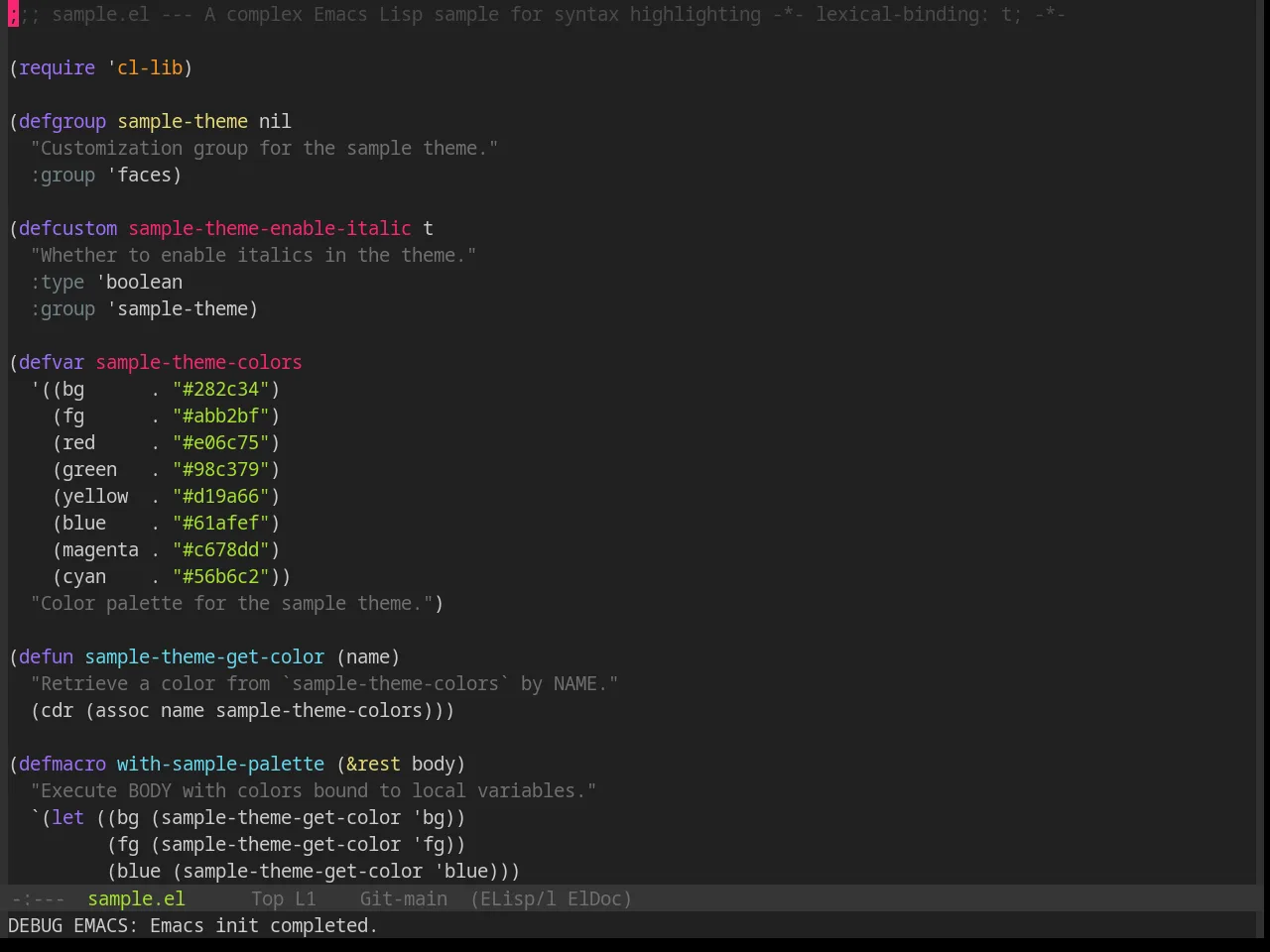This screenshot has height=952, width=1270.
Task: Click the docstring "Color palette for the sample theme."
Action: coord(231,603)
